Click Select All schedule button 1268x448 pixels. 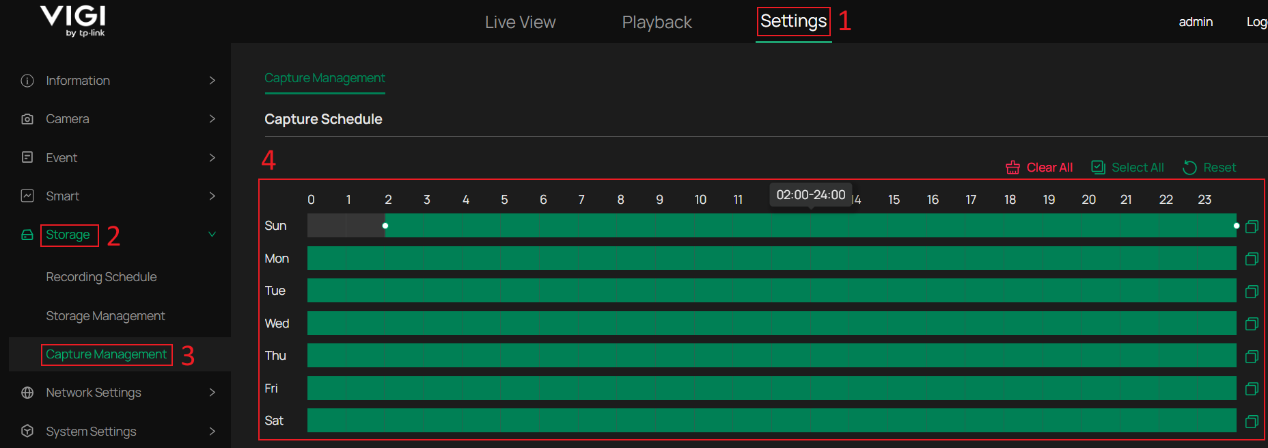point(1127,167)
